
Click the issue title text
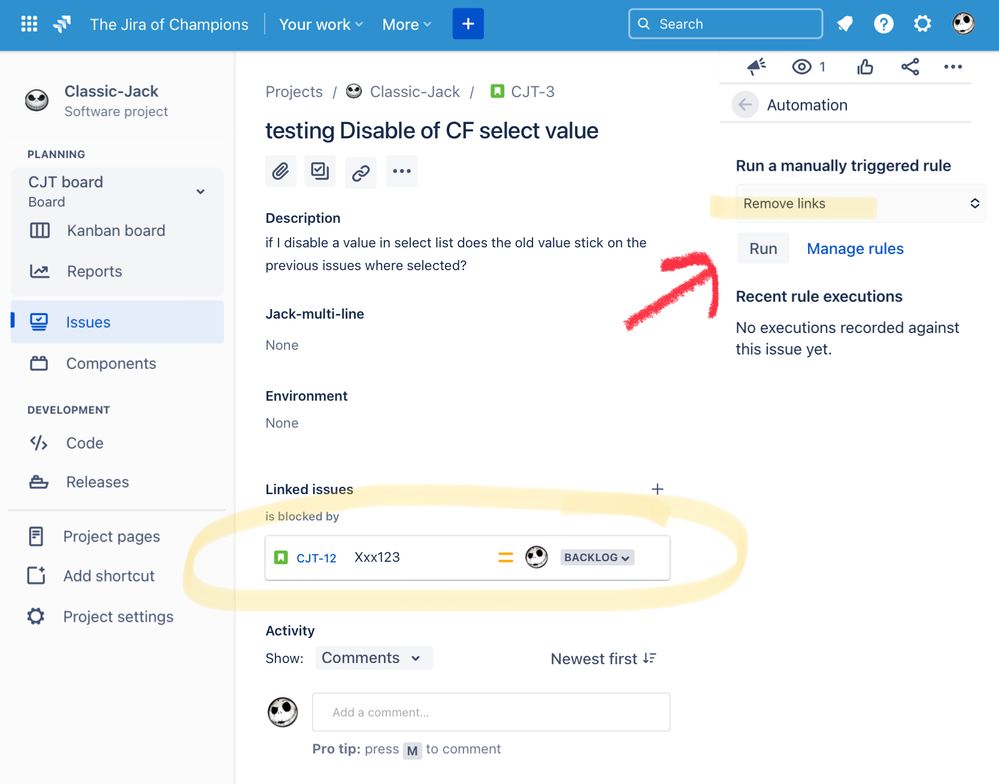click(x=431, y=131)
